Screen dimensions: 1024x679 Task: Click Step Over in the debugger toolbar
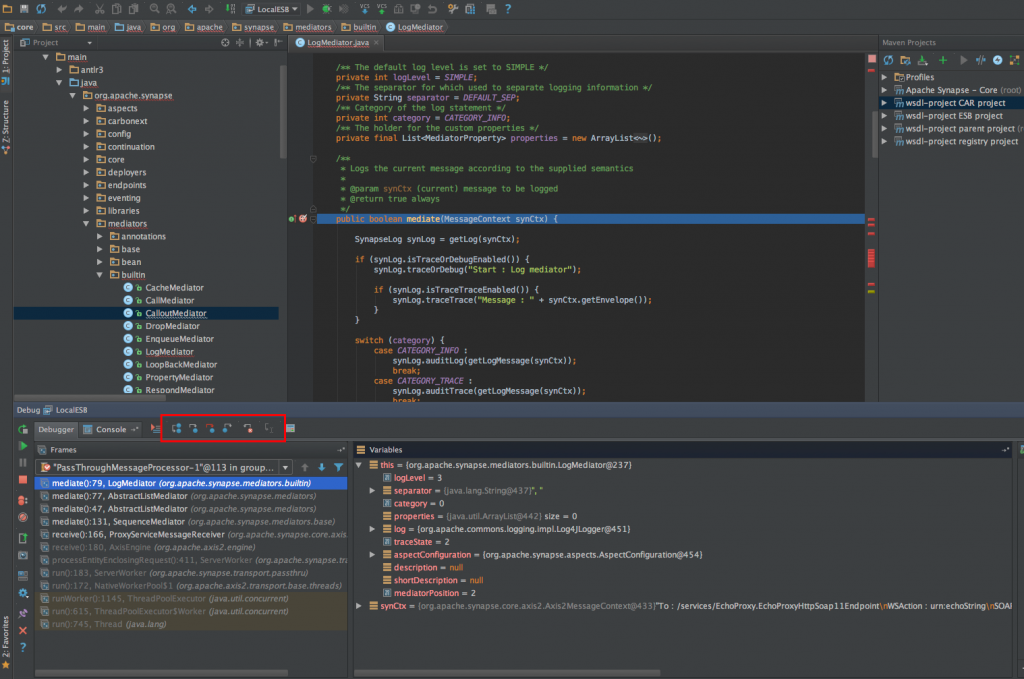coord(176,428)
